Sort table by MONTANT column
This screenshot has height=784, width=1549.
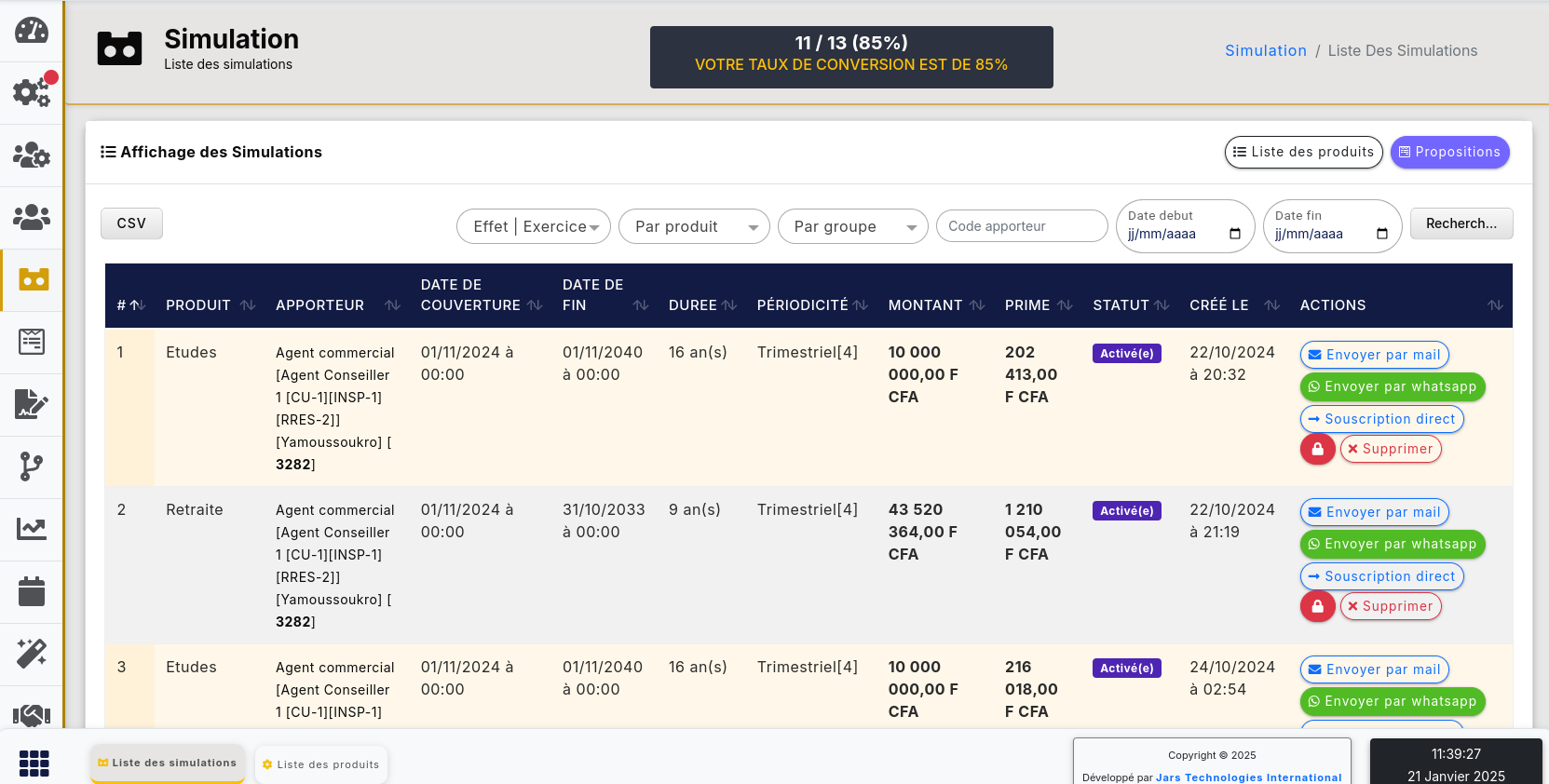935,305
